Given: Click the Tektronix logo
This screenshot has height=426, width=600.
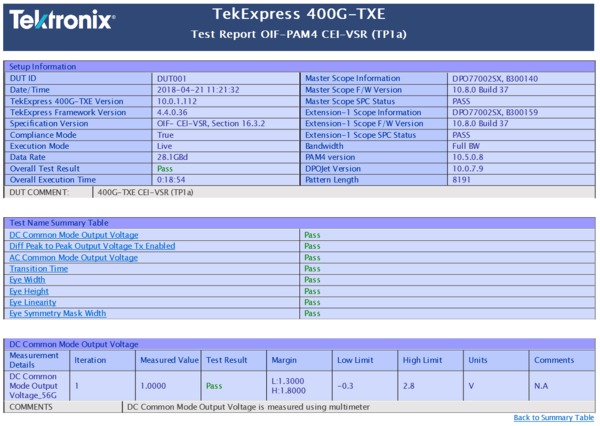Looking at the screenshot, I should (x=62, y=20).
